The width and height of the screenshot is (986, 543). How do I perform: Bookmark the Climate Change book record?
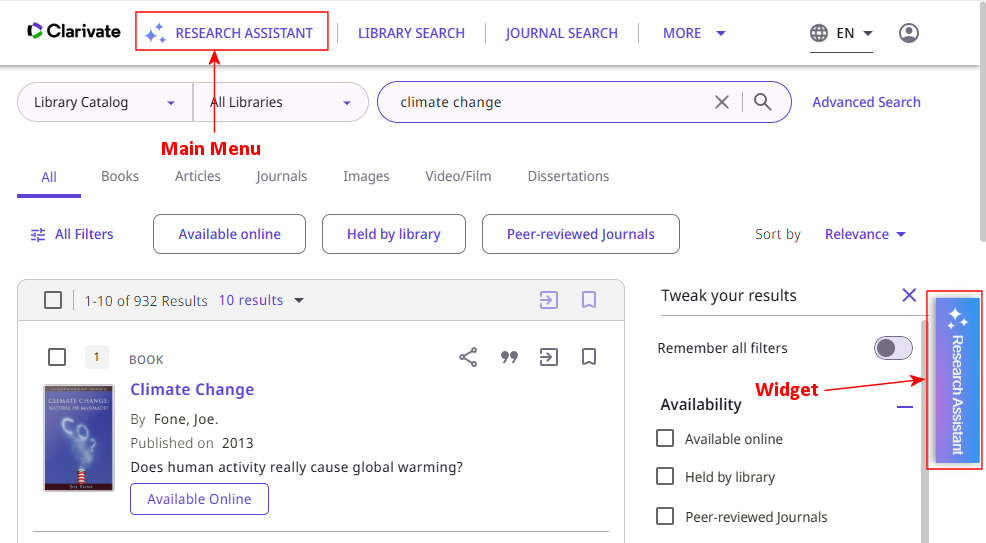point(589,357)
